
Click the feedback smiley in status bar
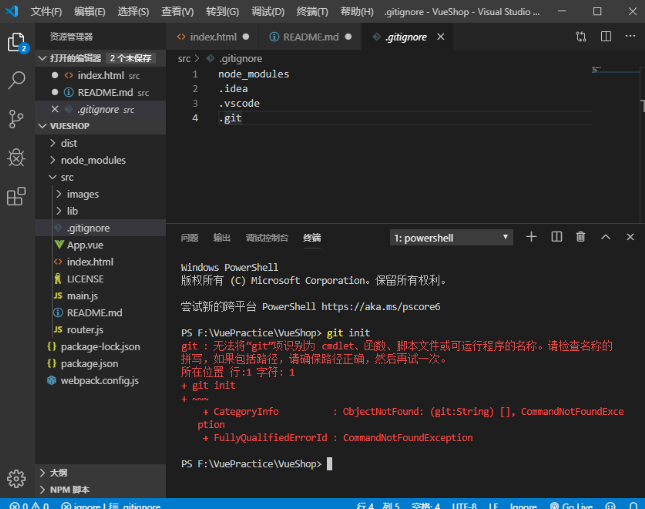click(x=610, y=505)
